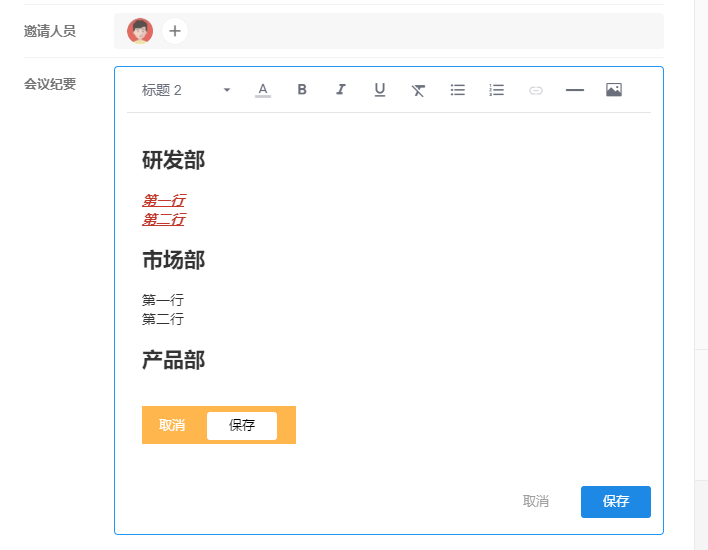
Task: Click the red underlined 第一行 text
Action: [163, 200]
